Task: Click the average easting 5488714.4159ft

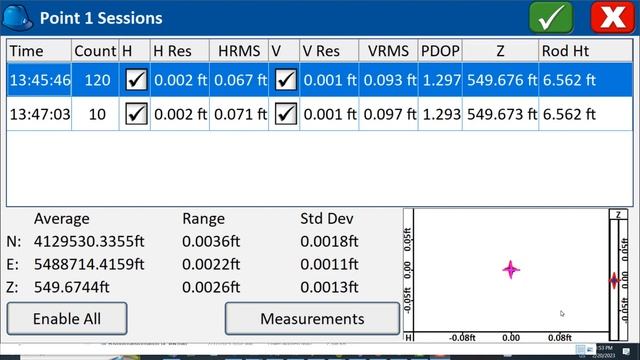Action: coord(89,264)
